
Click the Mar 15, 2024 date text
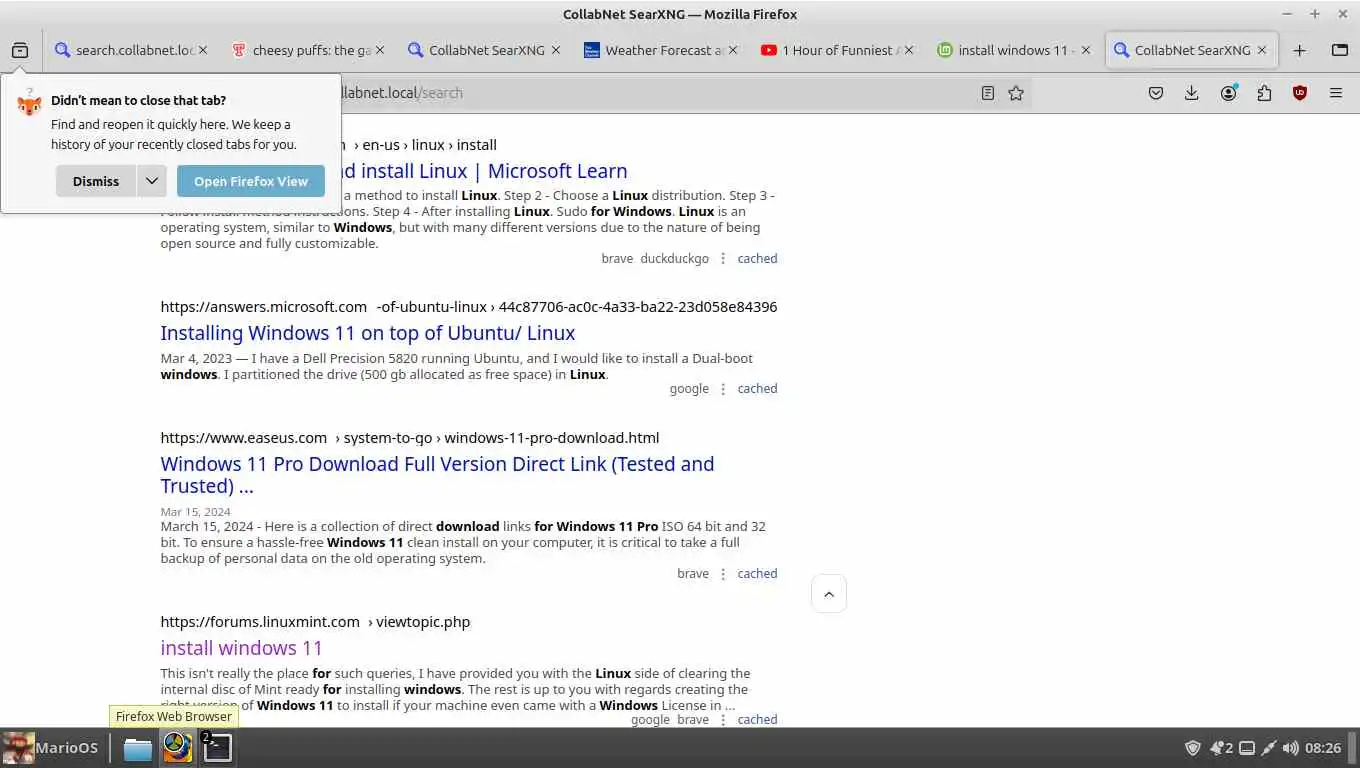[x=195, y=512]
